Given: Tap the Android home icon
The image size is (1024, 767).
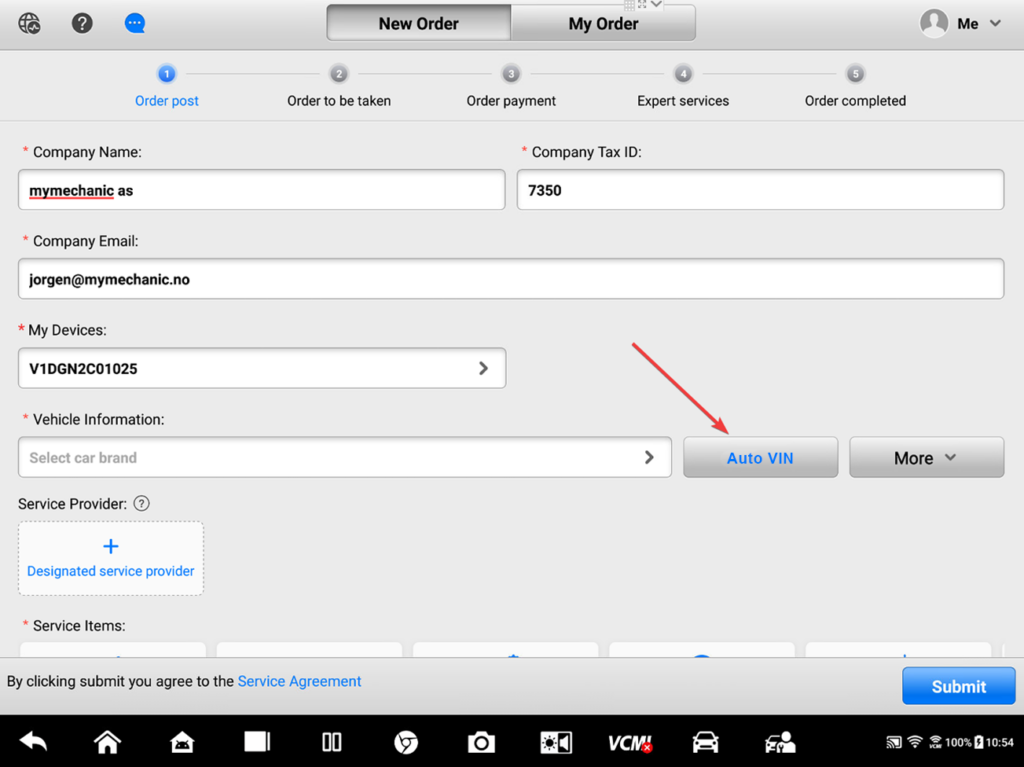Looking at the screenshot, I should 107,742.
